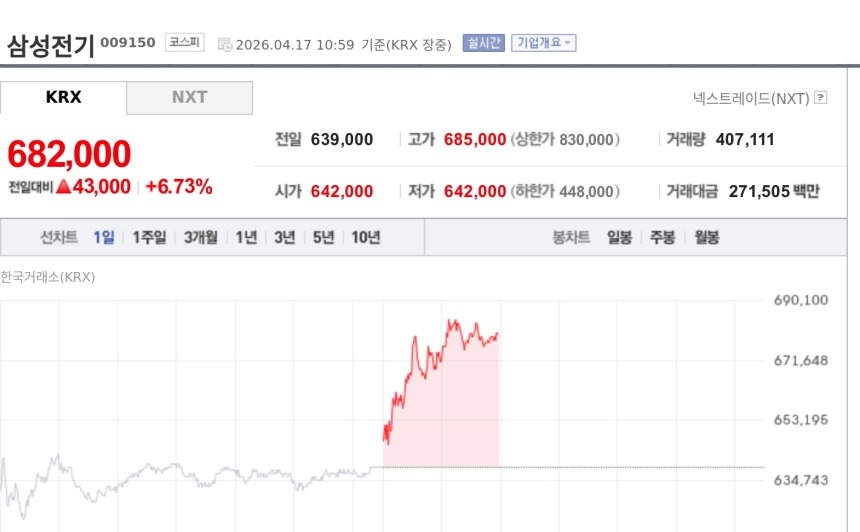
Task: Click the clock icon beside the timestamp
Action: click(225, 44)
